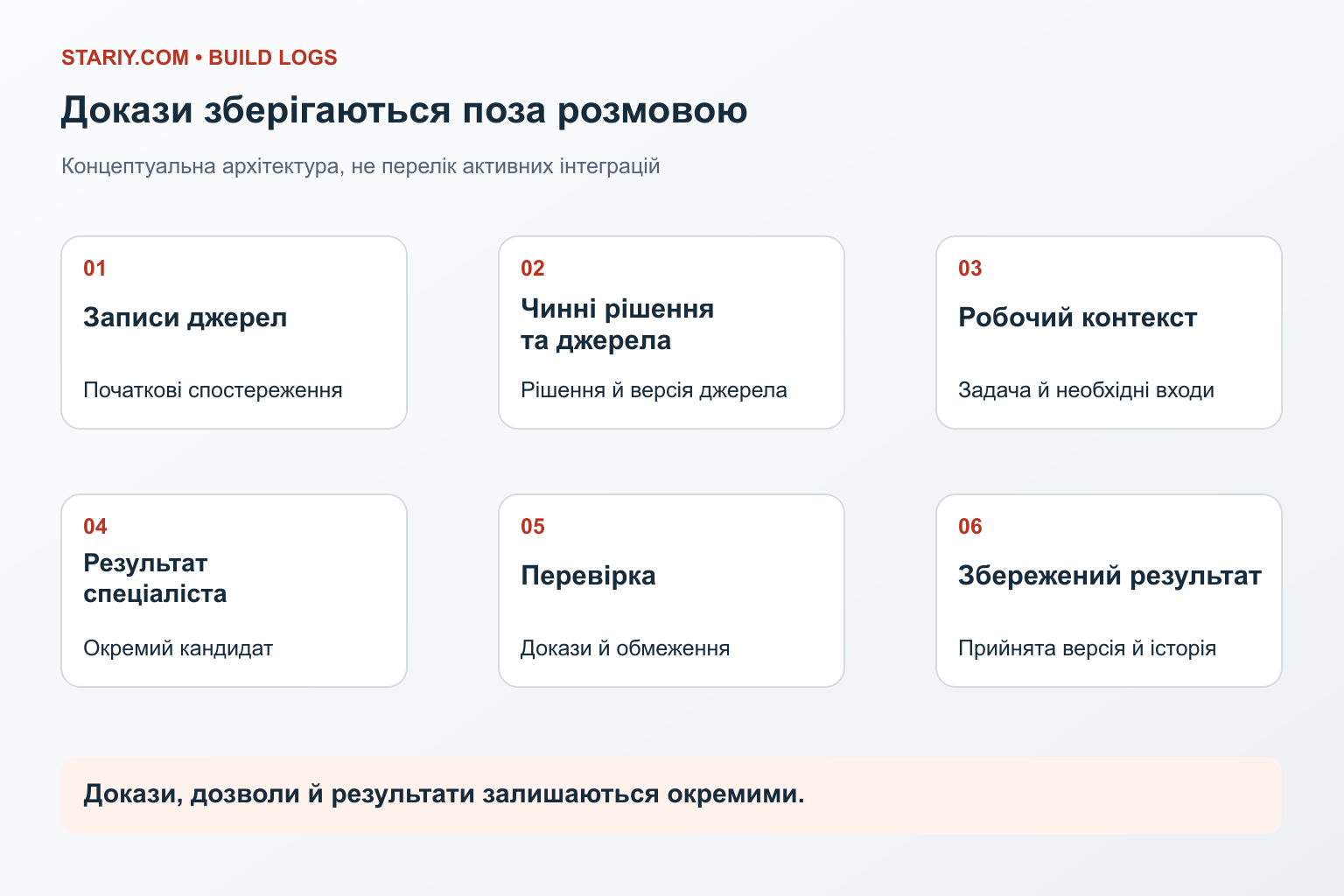Click 'Початкові спостереження' description
The height and width of the screenshot is (896, 1344).
[213, 390]
